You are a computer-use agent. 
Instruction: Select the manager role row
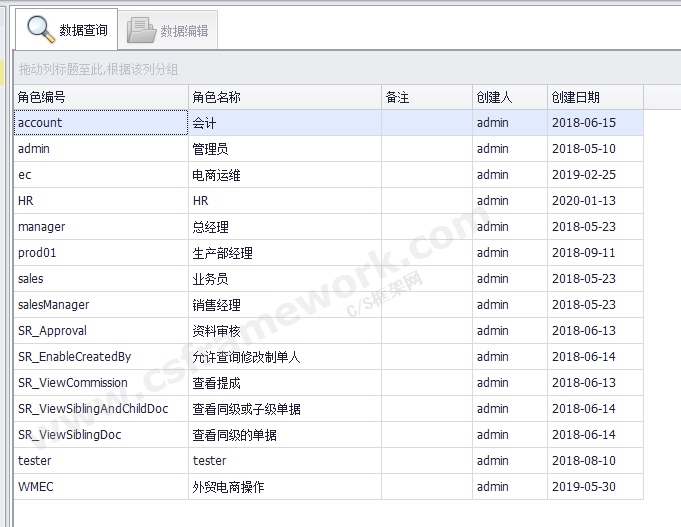click(329, 227)
